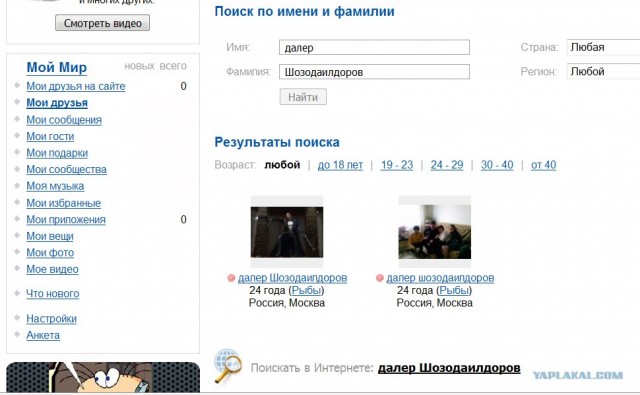
Task: Click the Найти search button
Action: 303,97
